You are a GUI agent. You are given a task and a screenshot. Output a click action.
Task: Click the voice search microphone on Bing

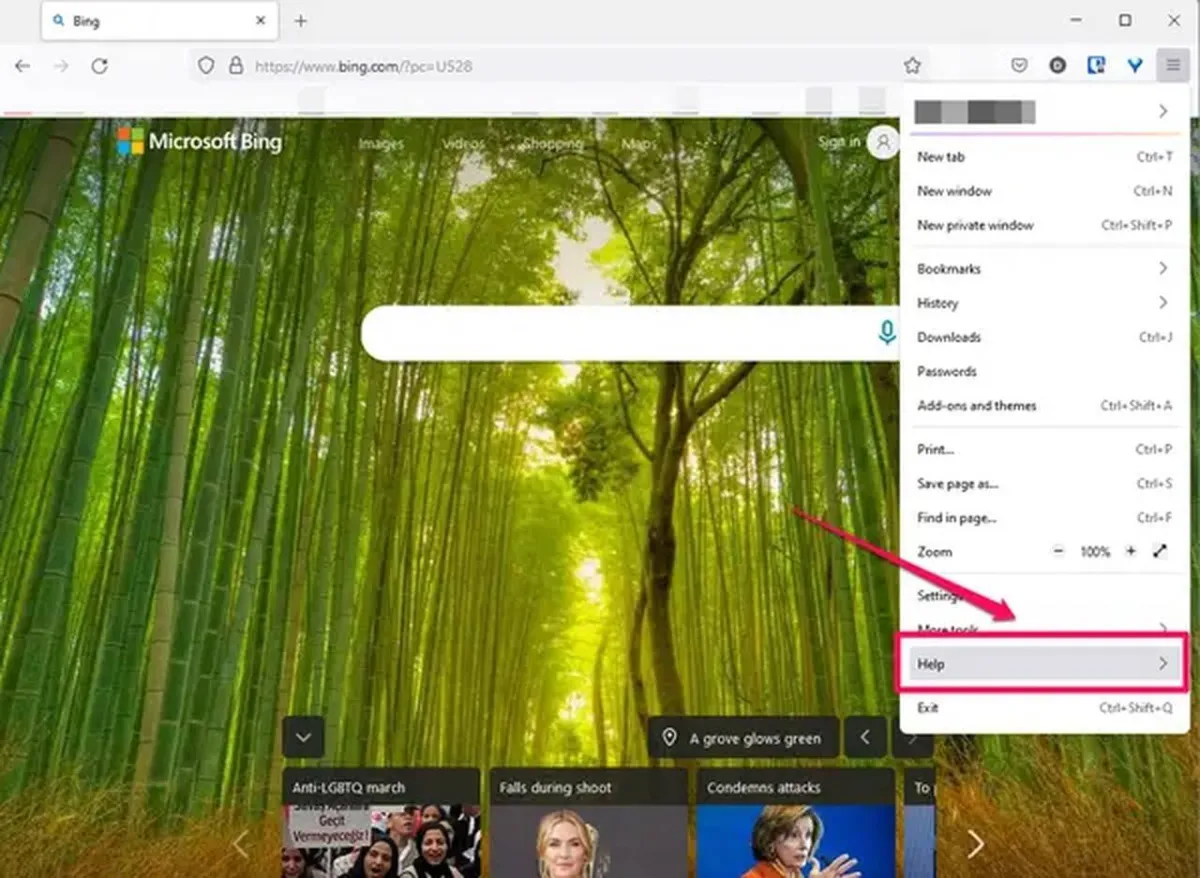(x=887, y=333)
